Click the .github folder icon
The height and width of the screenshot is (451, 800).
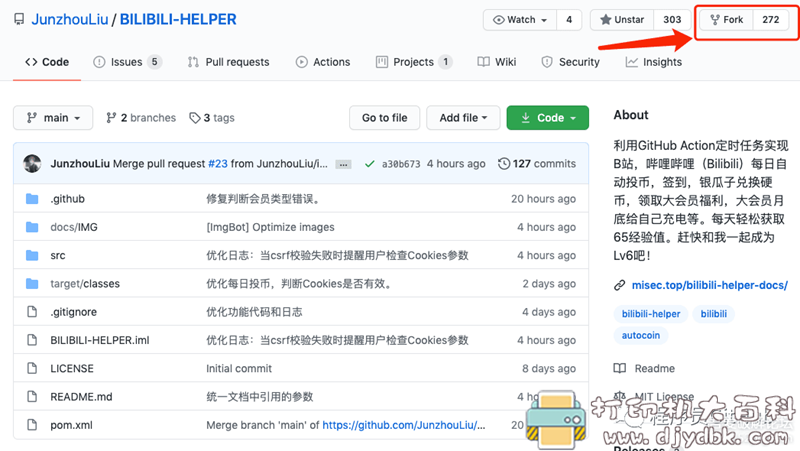pos(32,198)
